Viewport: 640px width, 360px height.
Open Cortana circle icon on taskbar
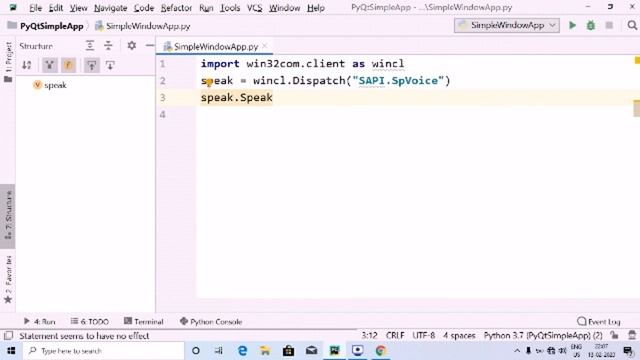(x=196, y=351)
